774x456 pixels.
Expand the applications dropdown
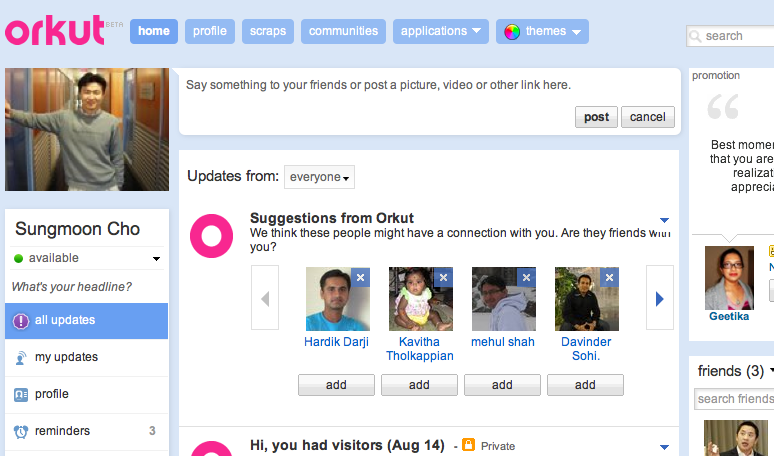tap(441, 31)
